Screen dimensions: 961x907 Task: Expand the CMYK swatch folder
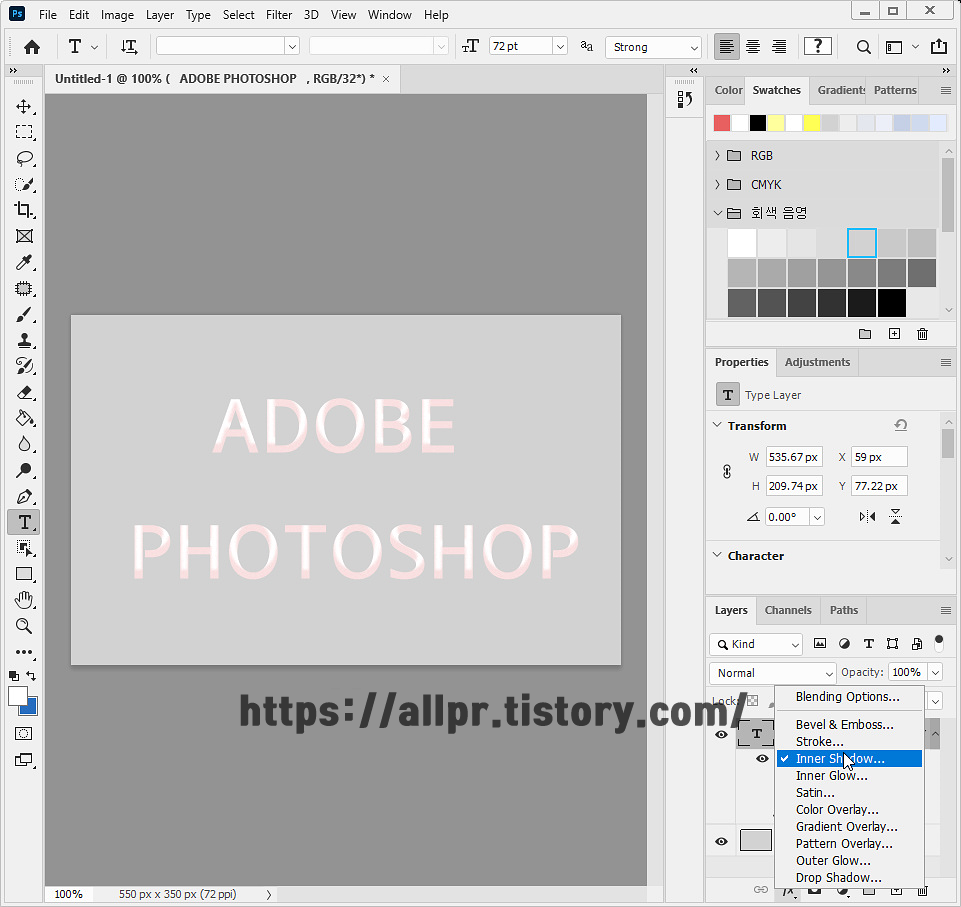[717, 184]
